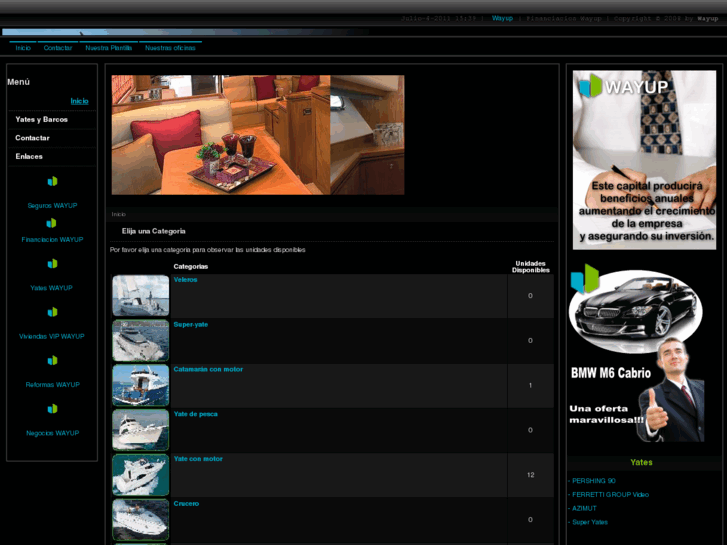Viewport: 727px width, 545px height.
Task: Click the 1 unit value for Catamarán con motor
Action: (x=530, y=385)
